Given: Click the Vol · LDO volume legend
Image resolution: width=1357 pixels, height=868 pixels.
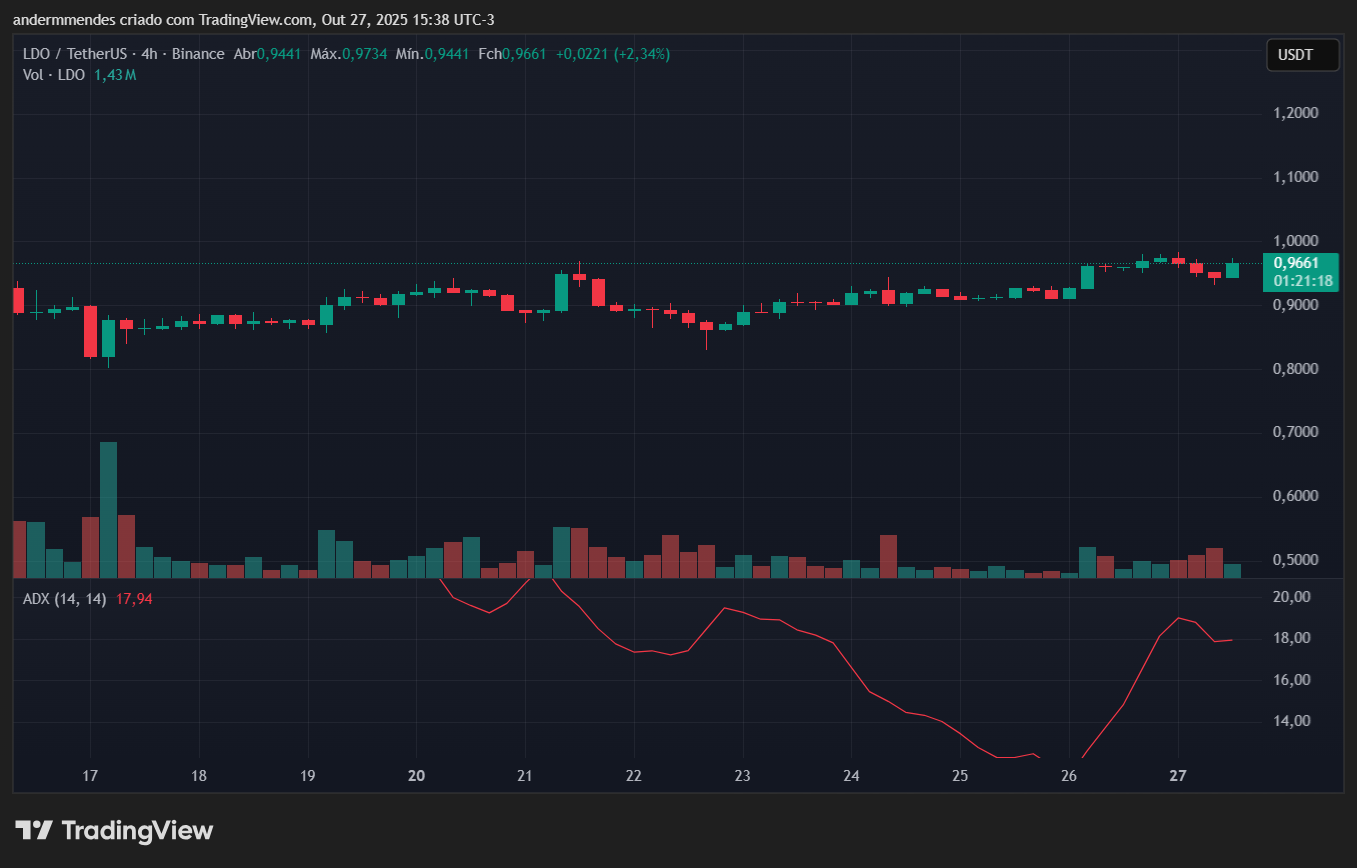Looking at the screenshot, I should tap(54, 74).
